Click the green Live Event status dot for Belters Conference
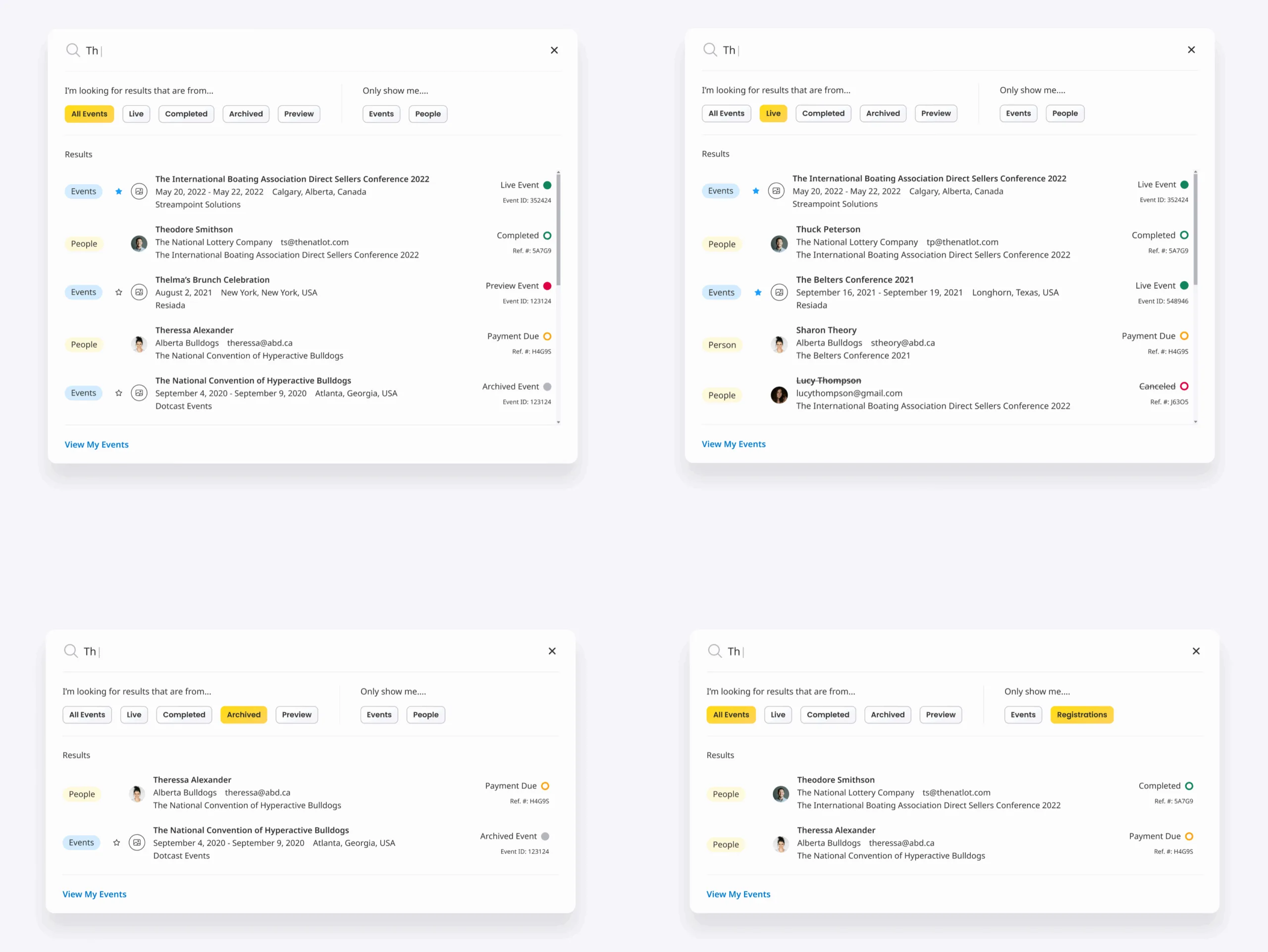Viewport: 1268px width, 952px height. pyautogui.click(x=1184, y=285)
